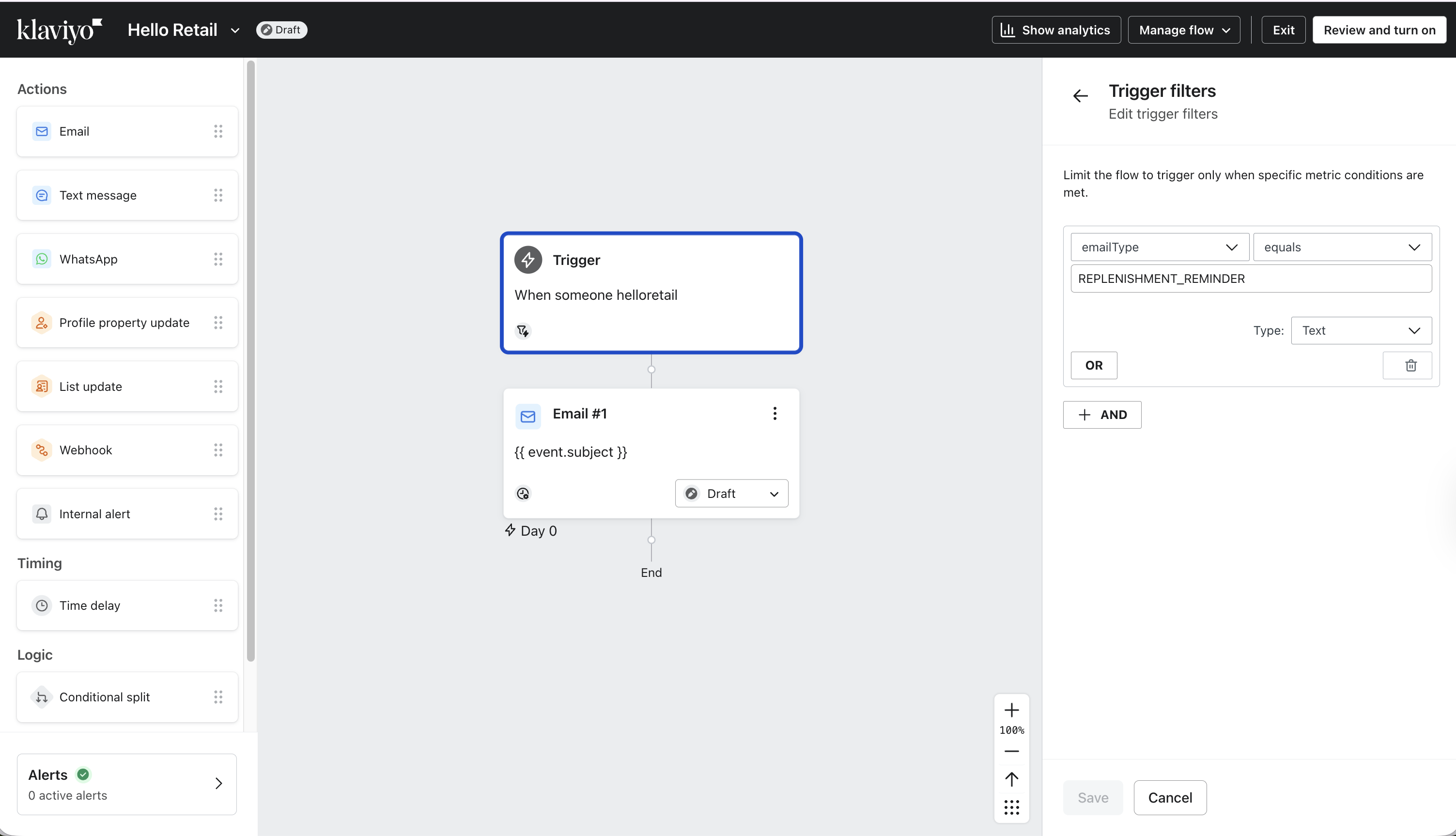Open the emailType metric dropdown
This screenshot has width=1456, height=836.
(x=1159, y=247)
